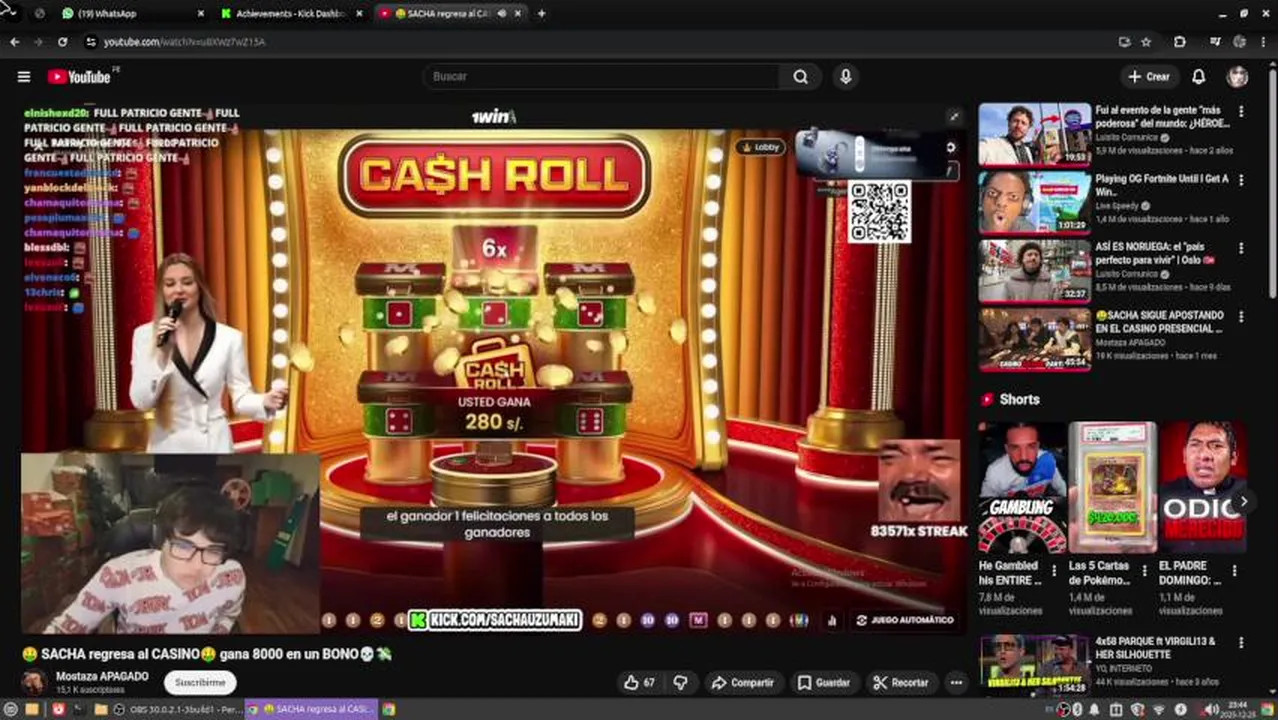This screenshot has width=1278, height=720.
Task: Open the taskbar start menu icon
Action: (x=9, y=709)
